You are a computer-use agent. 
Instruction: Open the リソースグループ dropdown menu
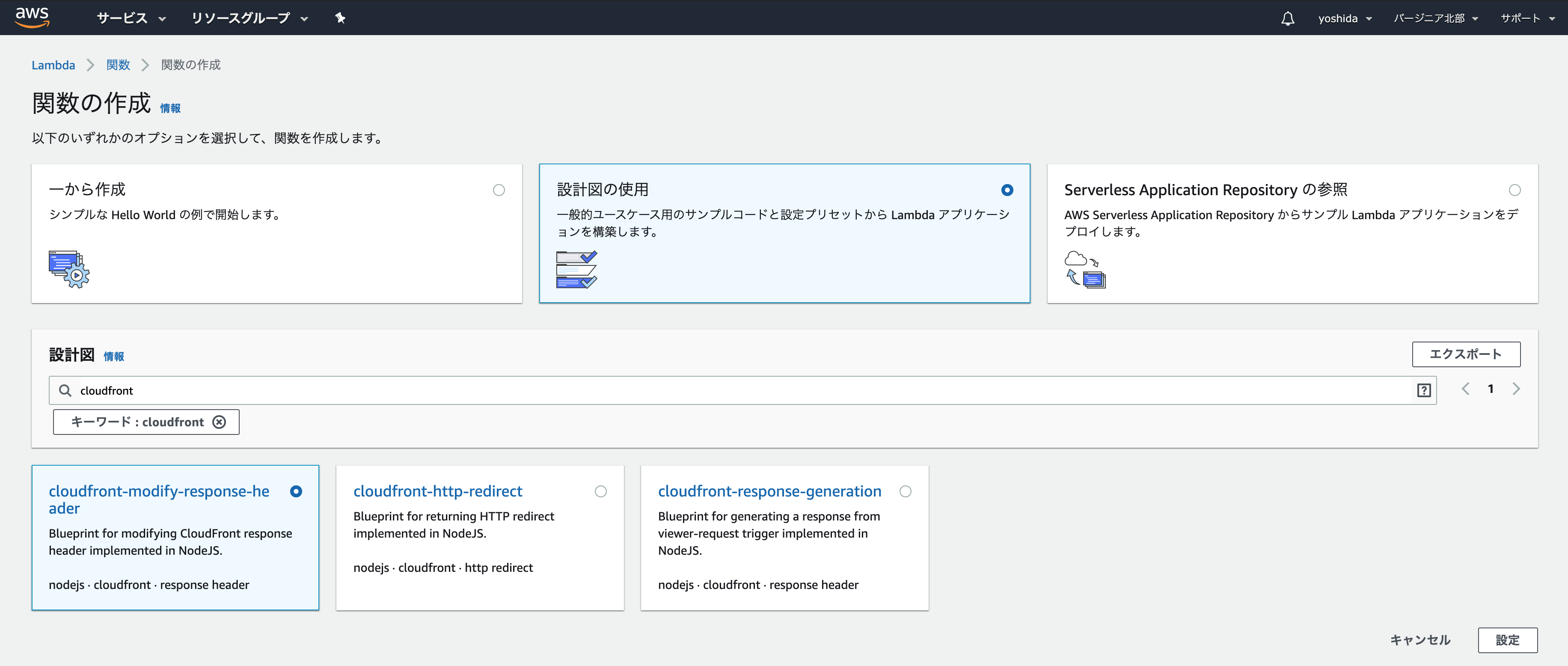pos(249,18)
